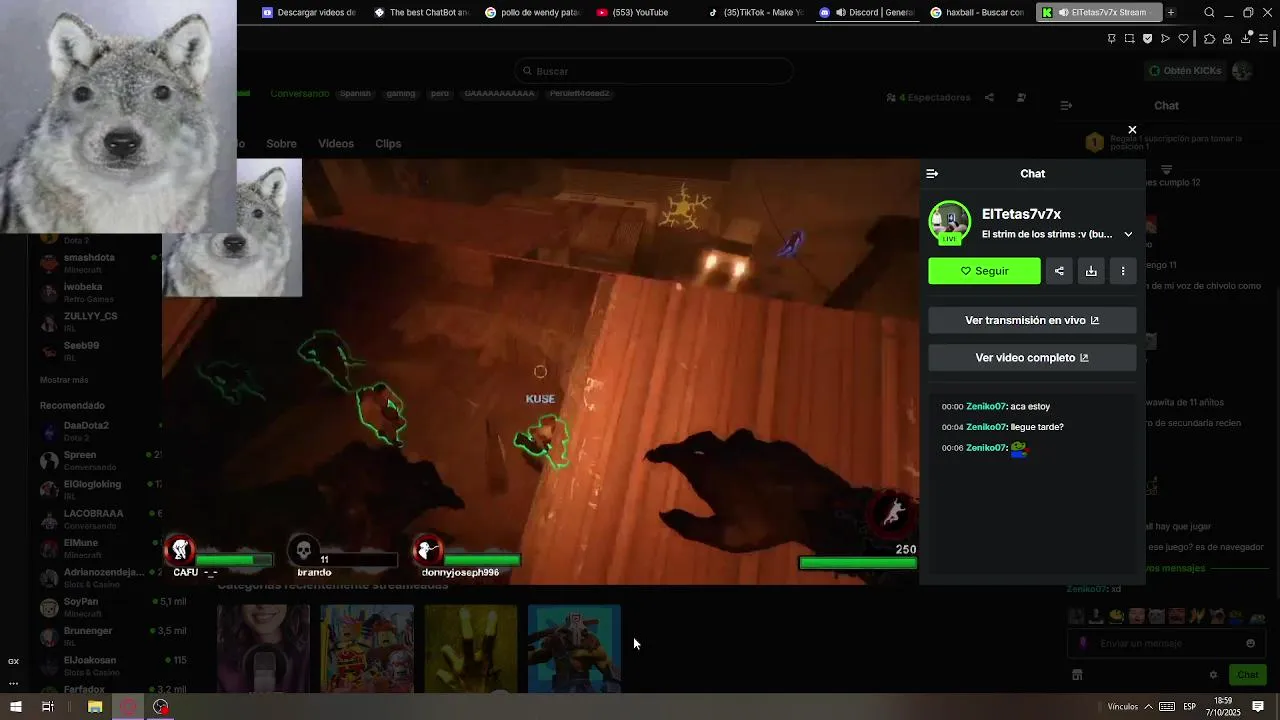This screenshot has height=720, width=1280.
Task: Click the browser search magnifier icon
Action: pyautogui.click(x=1209, y=13)
